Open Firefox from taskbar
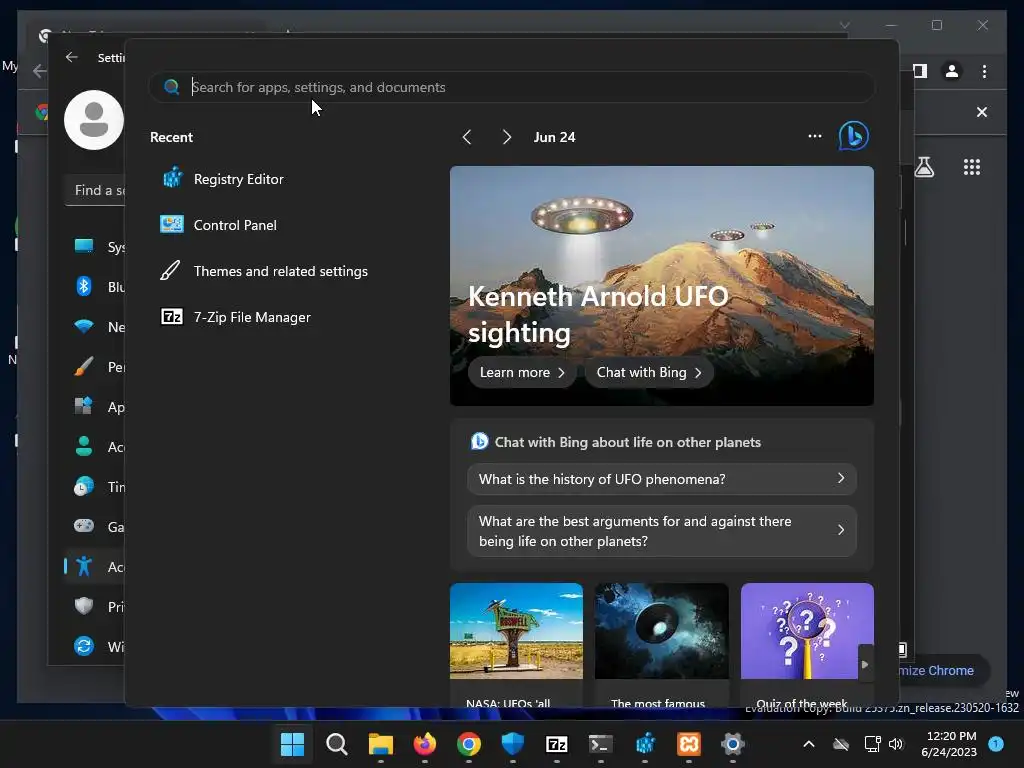 (424, 744)
